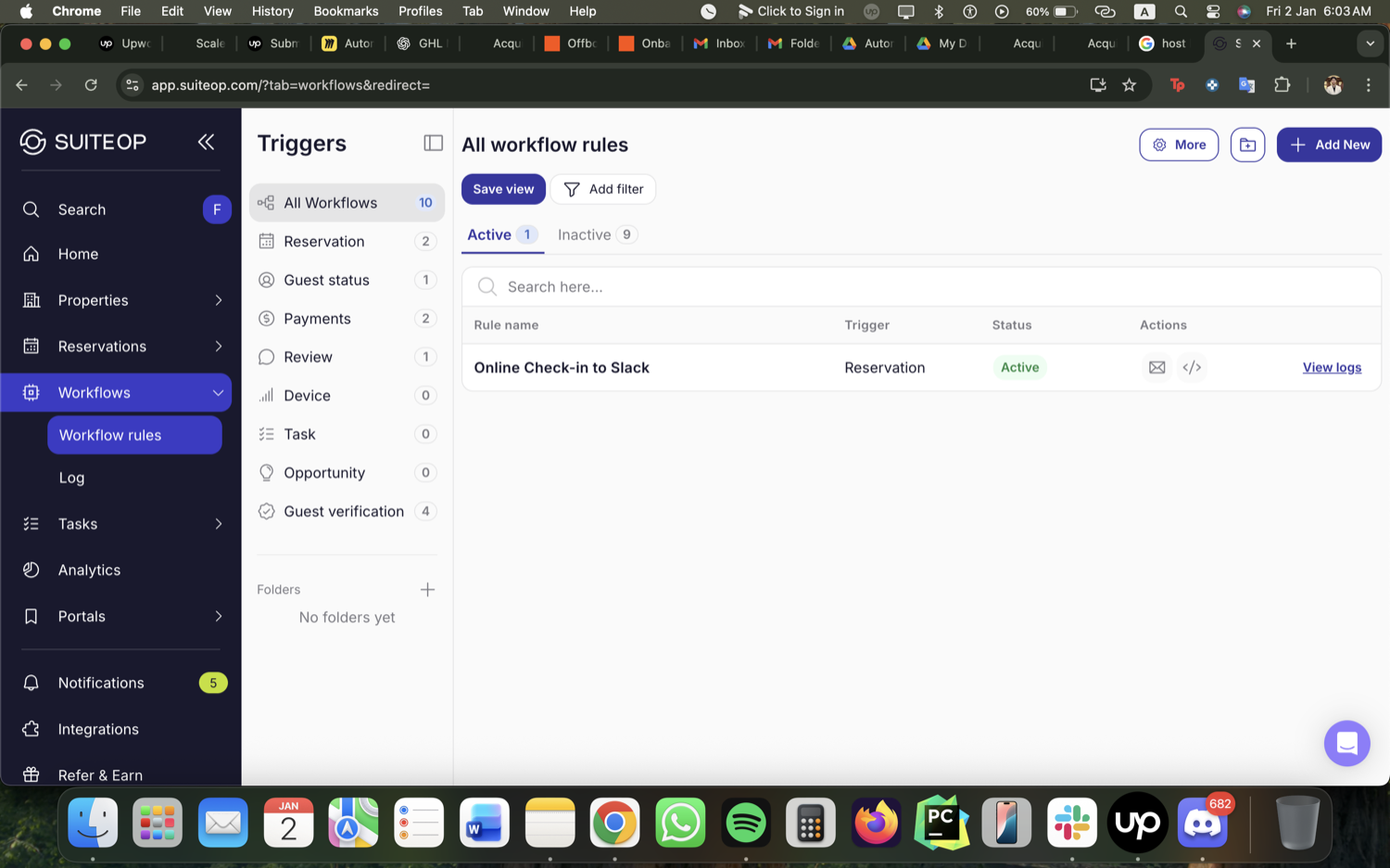Select Device trigger category

point(347,396)
